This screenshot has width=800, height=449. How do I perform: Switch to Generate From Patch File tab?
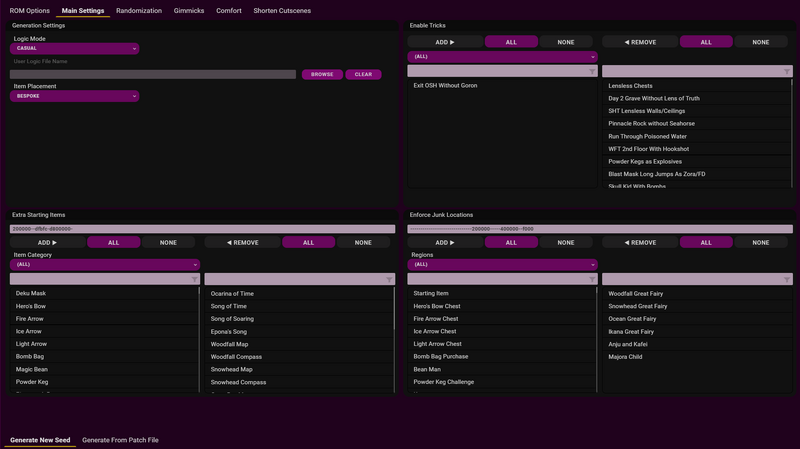pyautogui.click(x=120, y=440)
